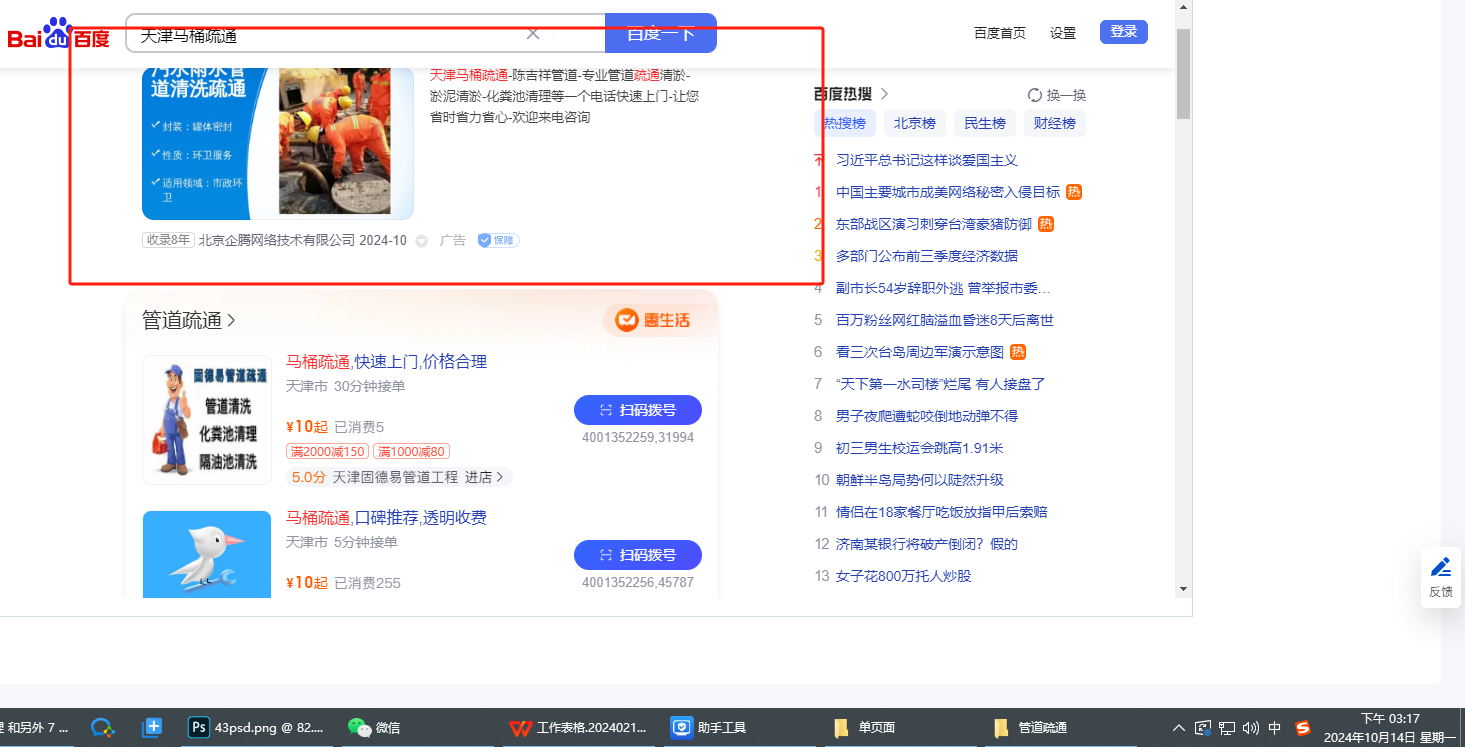Select the 财经榜 tab
The image size is (1465, 747).
click(x=1054, y=124)
